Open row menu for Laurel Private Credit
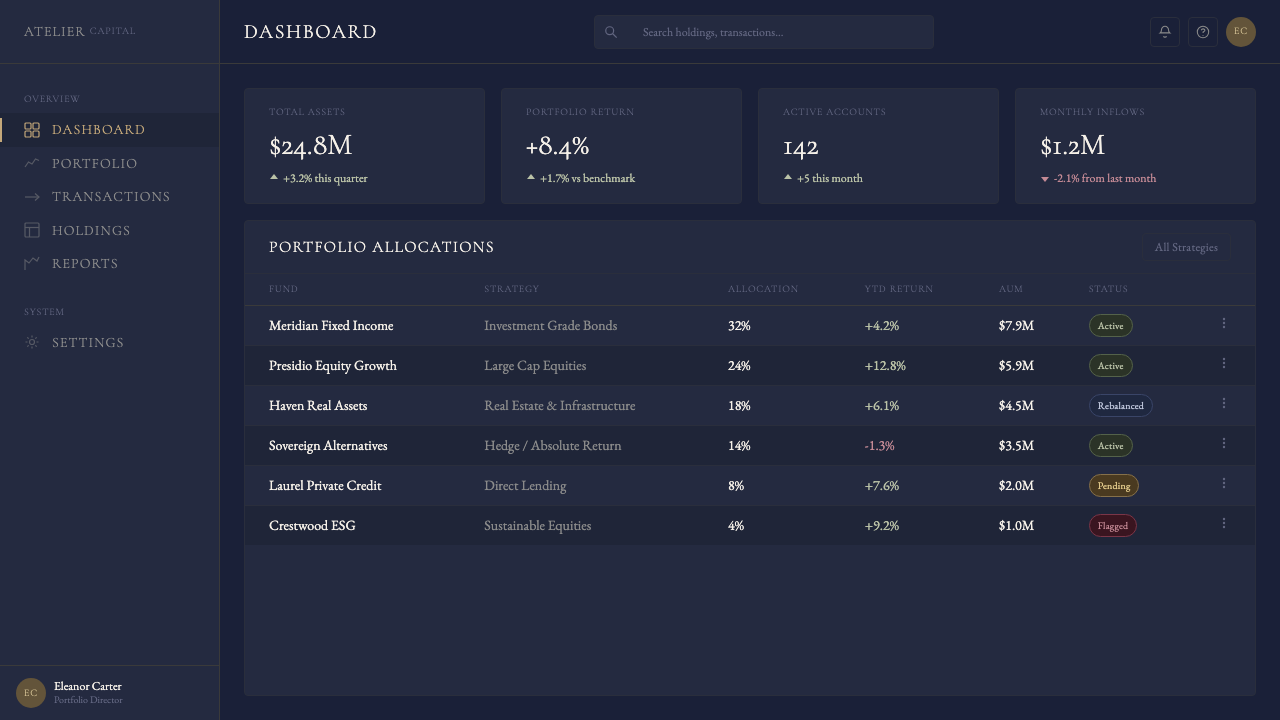This screenshot has height=720, width=1280. (1224, 483)
